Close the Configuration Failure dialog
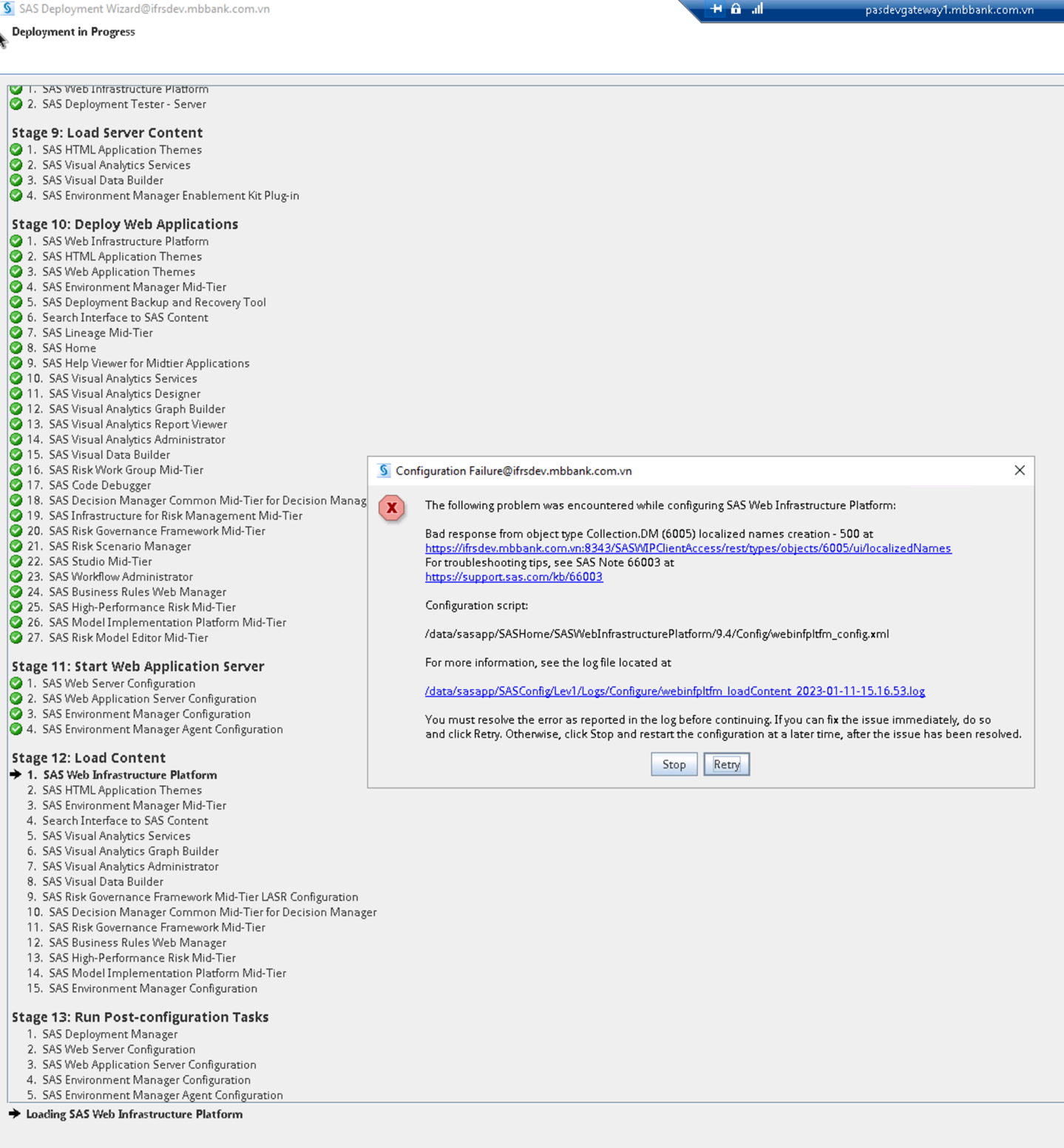The height and width of the screenshot is (1148, 1064). click(1020, 470)
